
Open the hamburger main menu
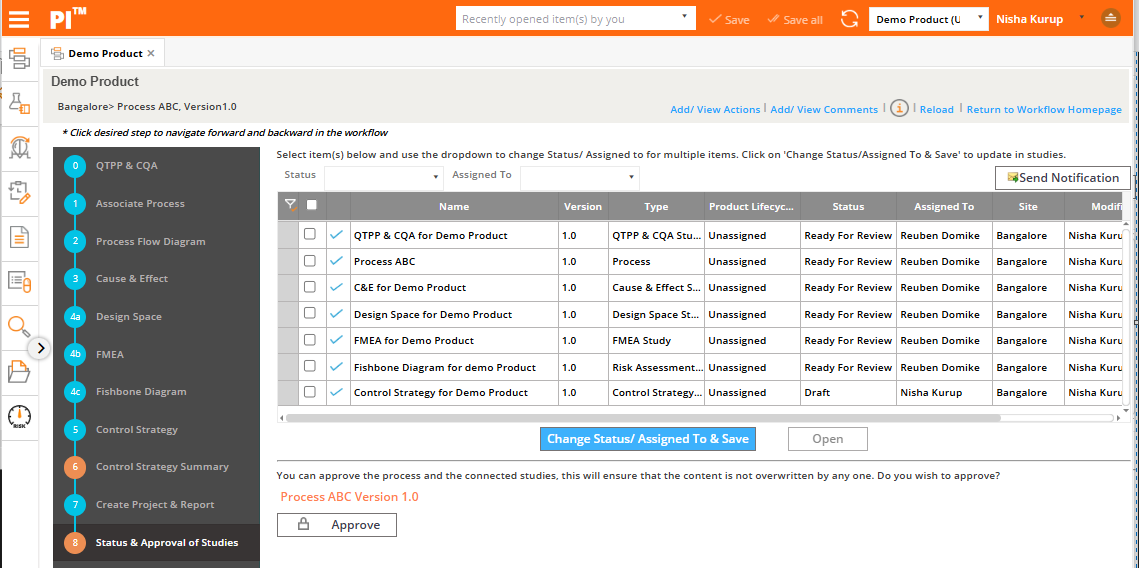coord(19,19)
